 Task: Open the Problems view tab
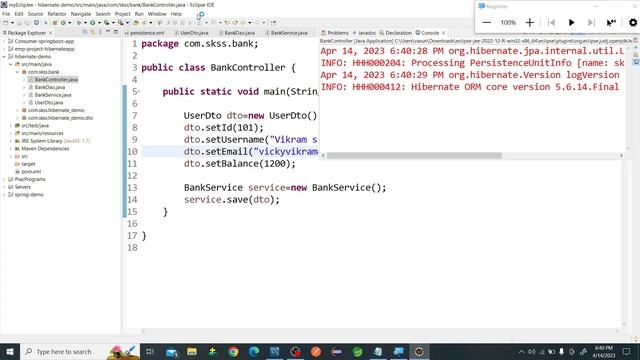335,33
